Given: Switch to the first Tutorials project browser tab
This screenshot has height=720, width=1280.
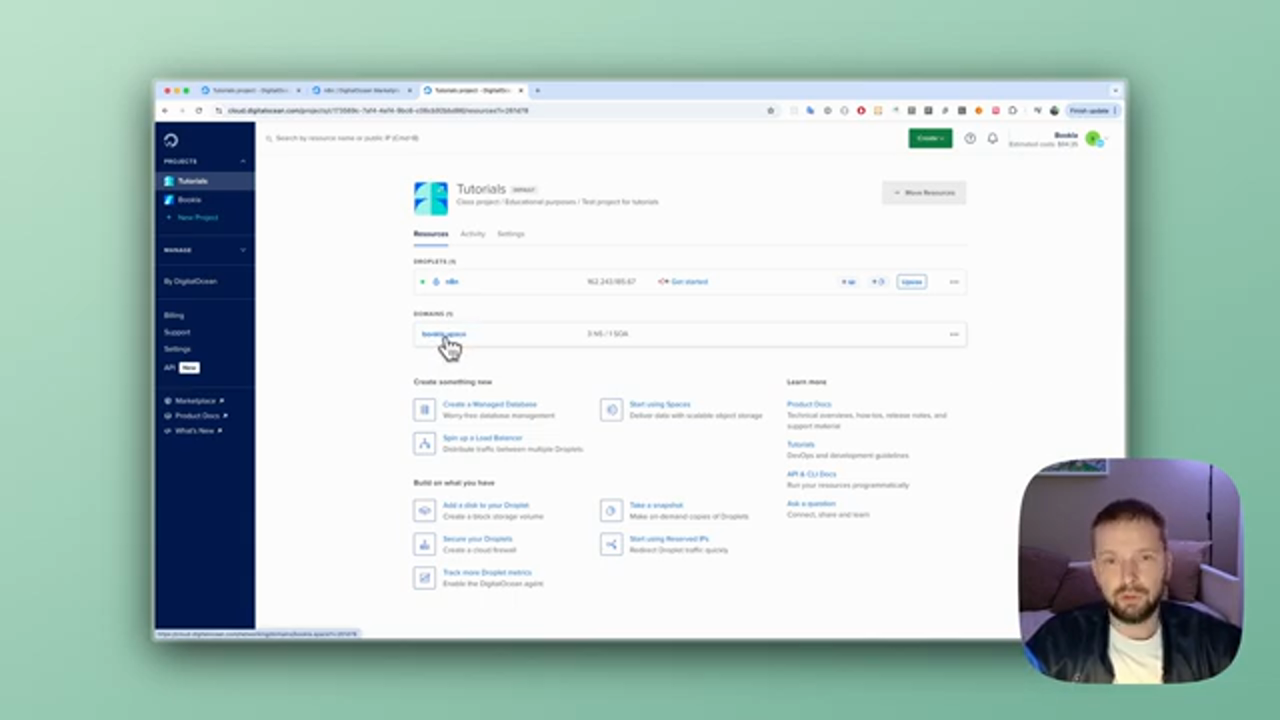Looking at the screenshot, I should [x=252, y=90].
